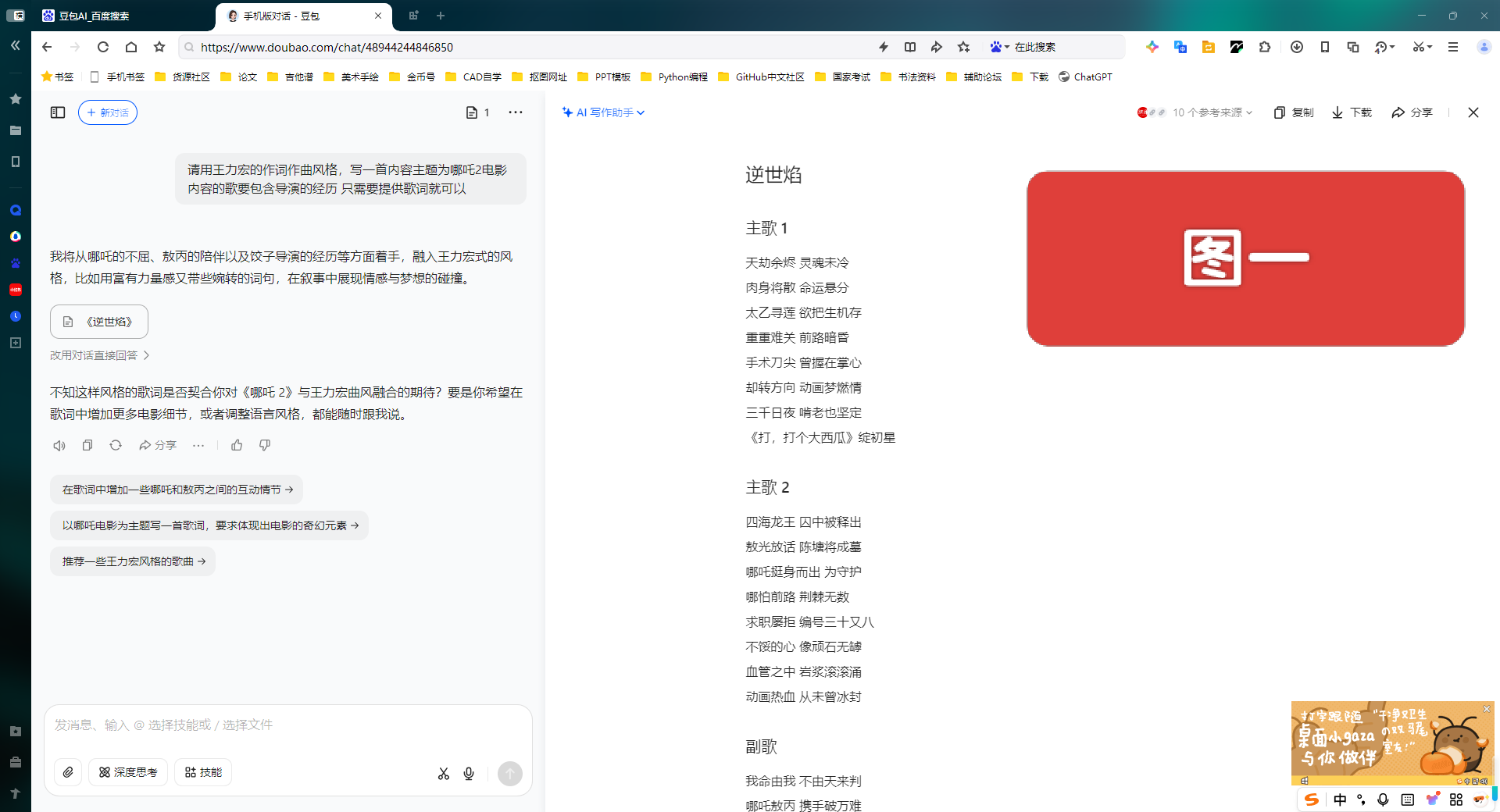Click the doubao.com address bar
1500x812 pixels.
point(523,47)
